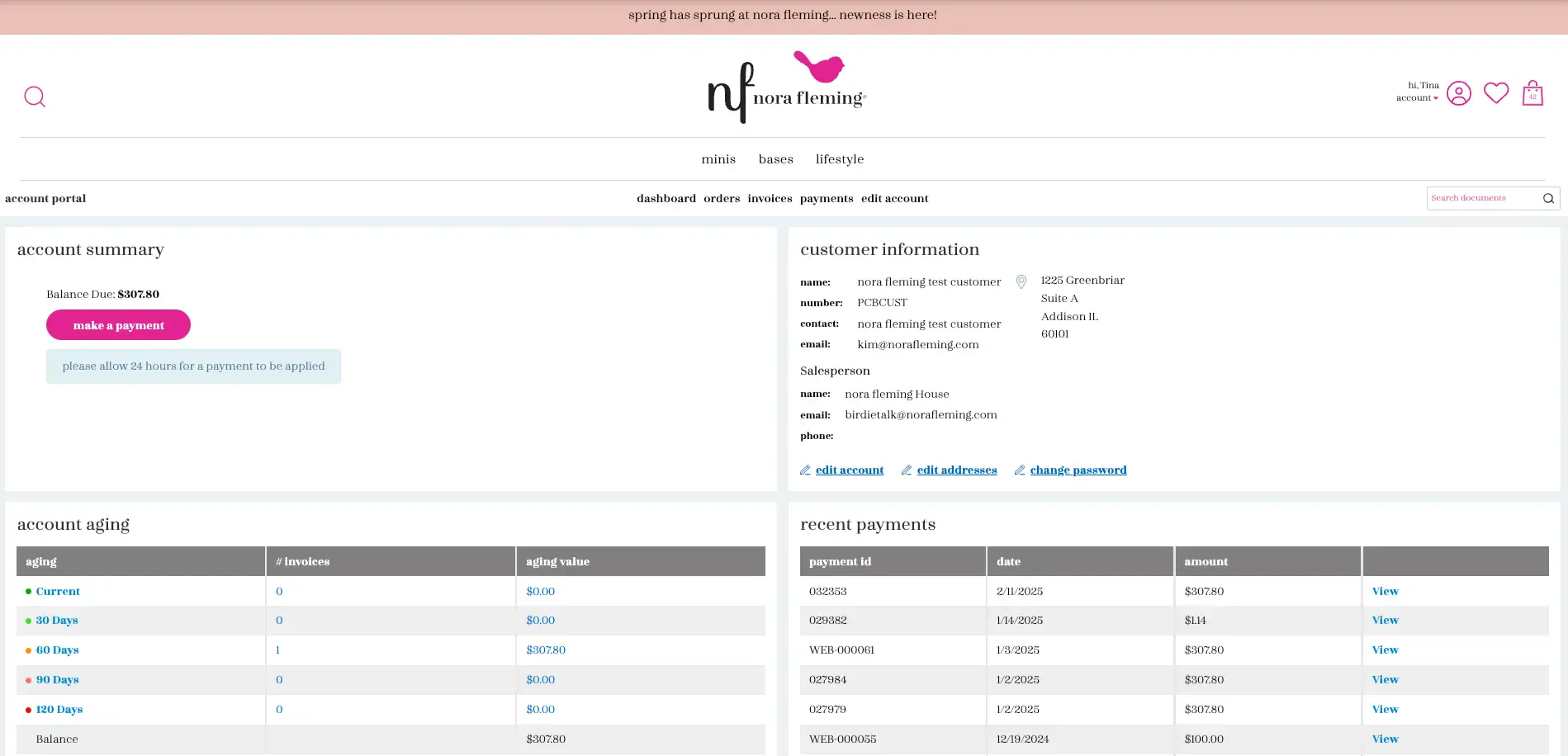The height and width of the screenshot is (756, 1568).
Task: Open the bases menu
Action: [776, 159]
